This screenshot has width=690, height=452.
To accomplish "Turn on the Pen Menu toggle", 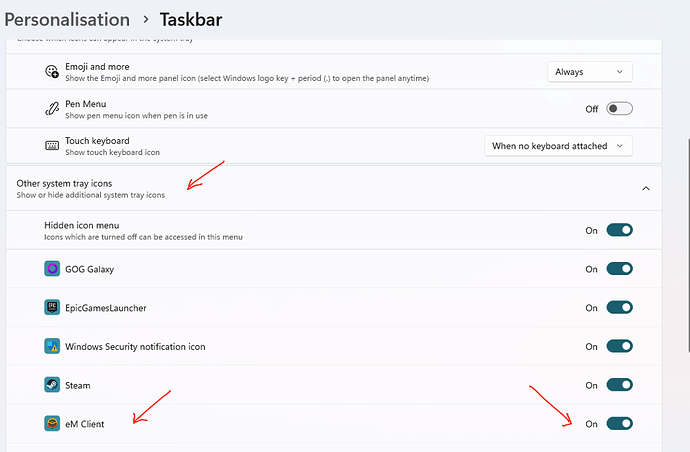I will coord(619,108).
